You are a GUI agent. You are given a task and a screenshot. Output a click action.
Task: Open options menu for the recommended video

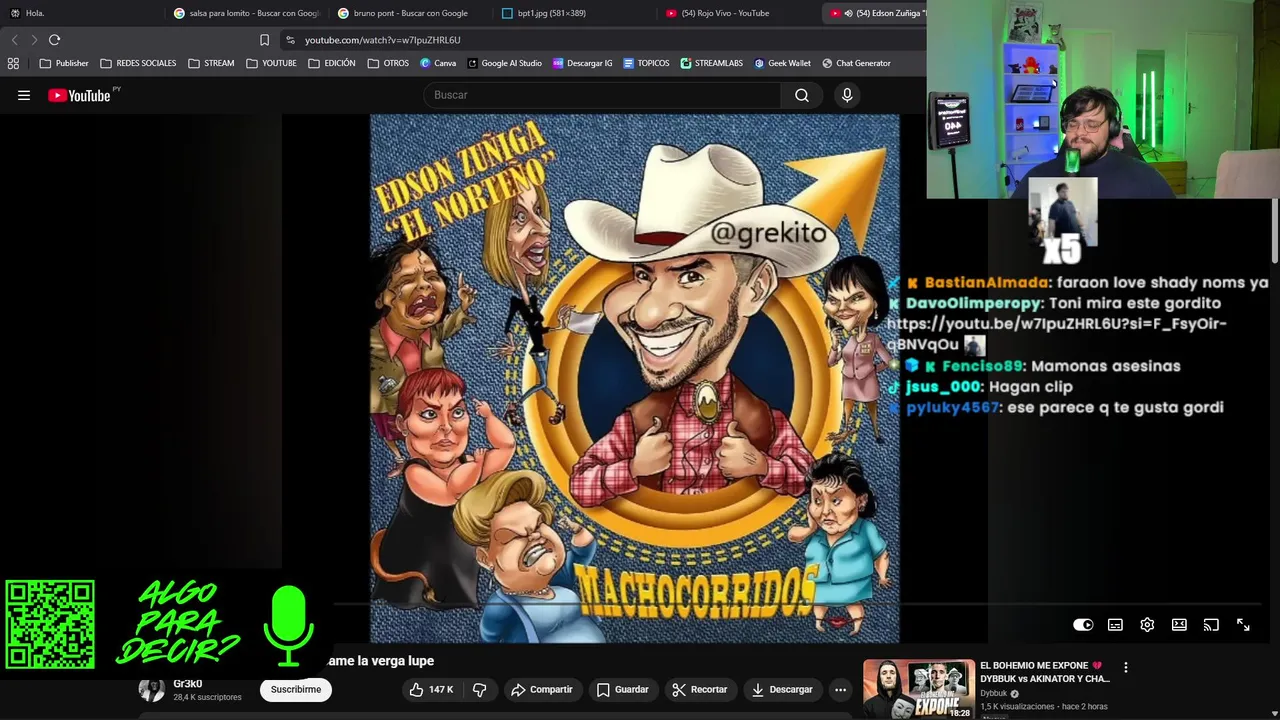pos(1125,667)
